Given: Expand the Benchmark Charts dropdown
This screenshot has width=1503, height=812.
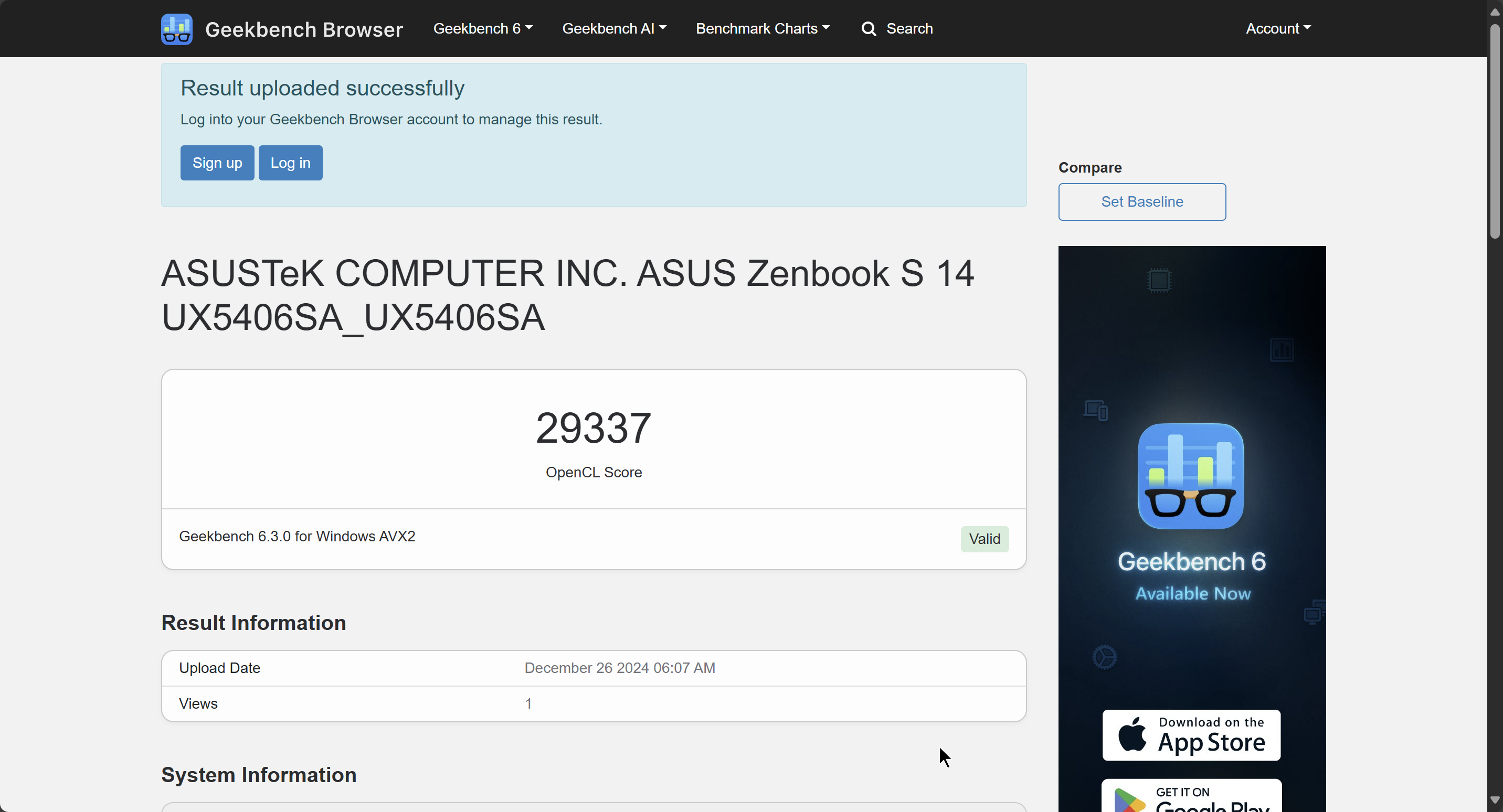Looking at the screenshot, I should tap(763, 28).
